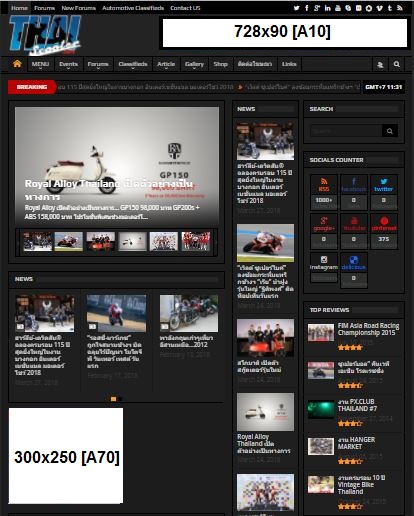Open Harley-Davidson 115 news image in center column

(265, 140)
